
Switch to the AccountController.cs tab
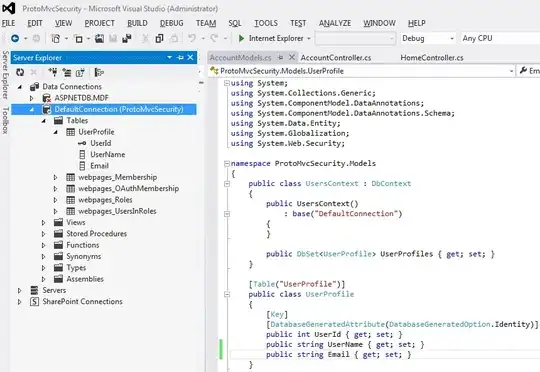click(x=336, y=58)
